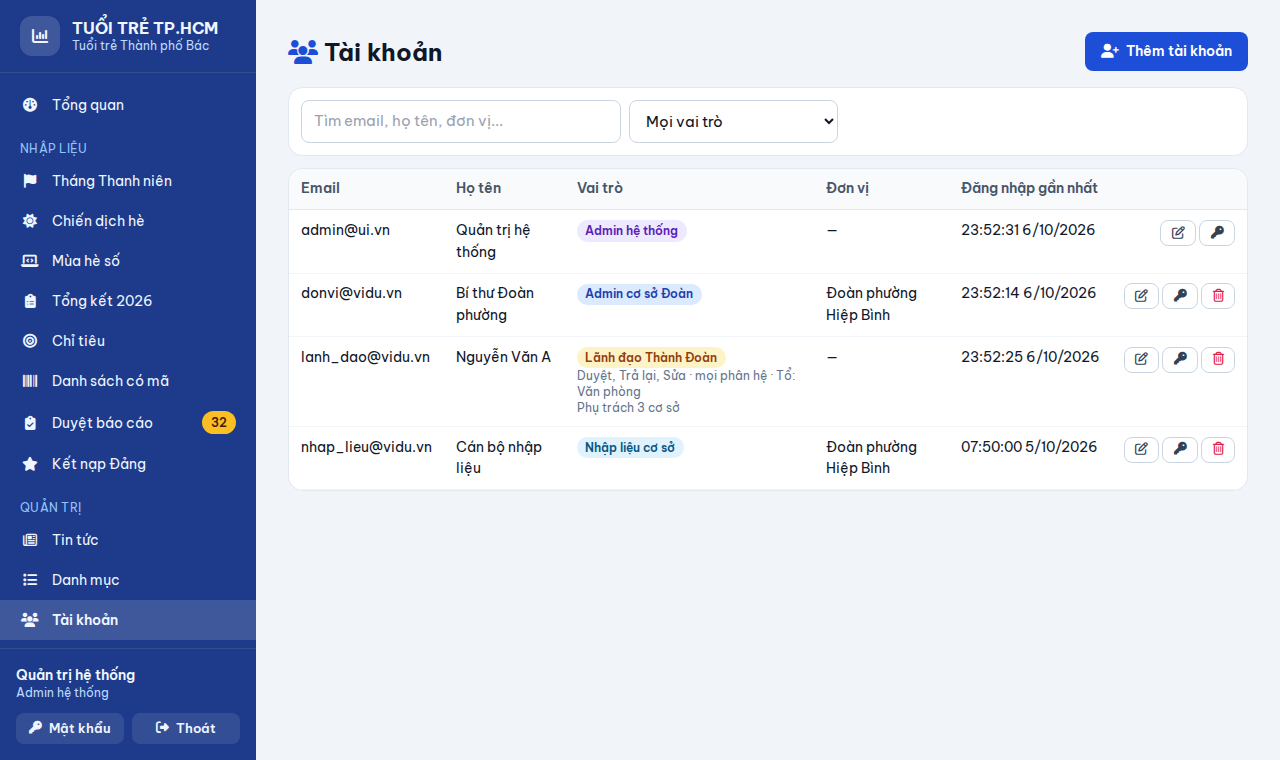Select Tài khoản in the sidebar
The image size is (1280, 760).
click(x=128, y=620)
